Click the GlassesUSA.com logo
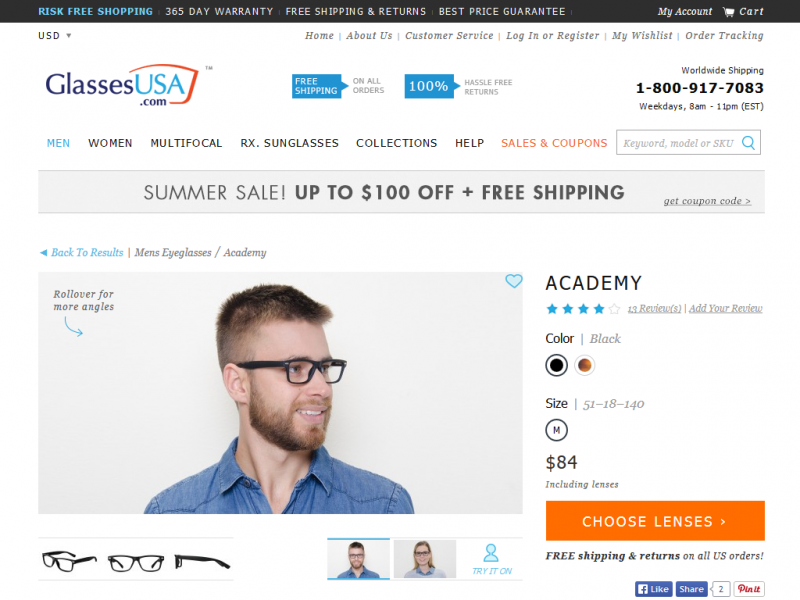 click(x=122, y=85)
